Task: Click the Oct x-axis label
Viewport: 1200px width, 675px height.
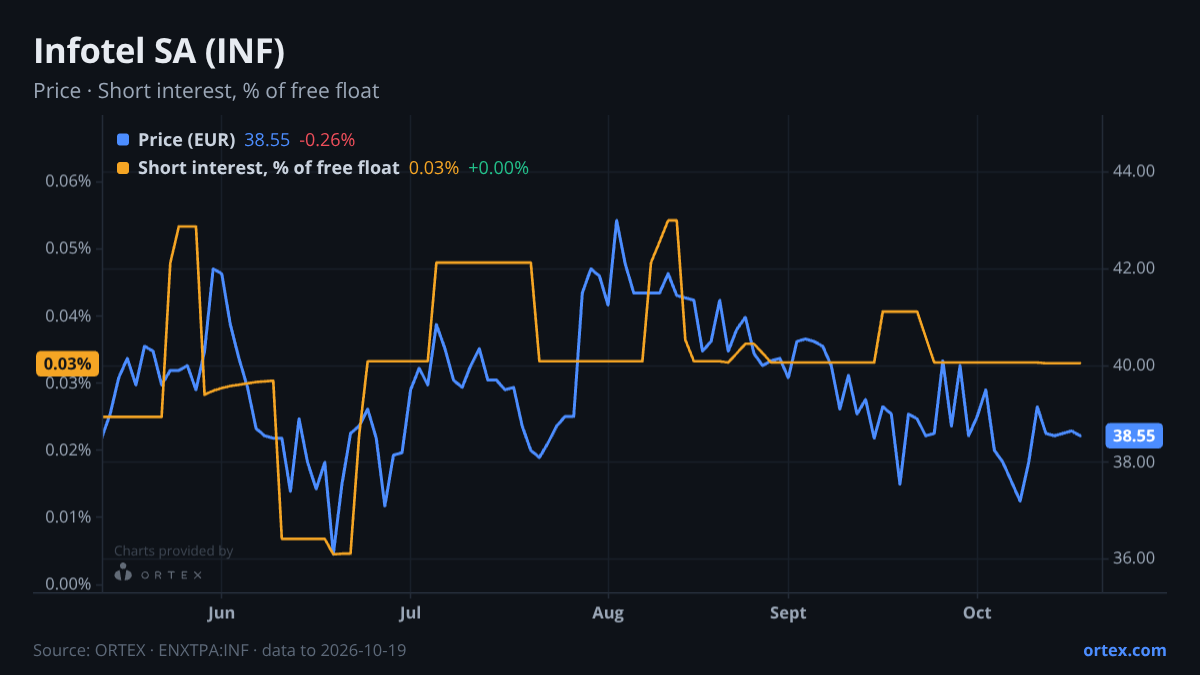Action: point(977,612)
